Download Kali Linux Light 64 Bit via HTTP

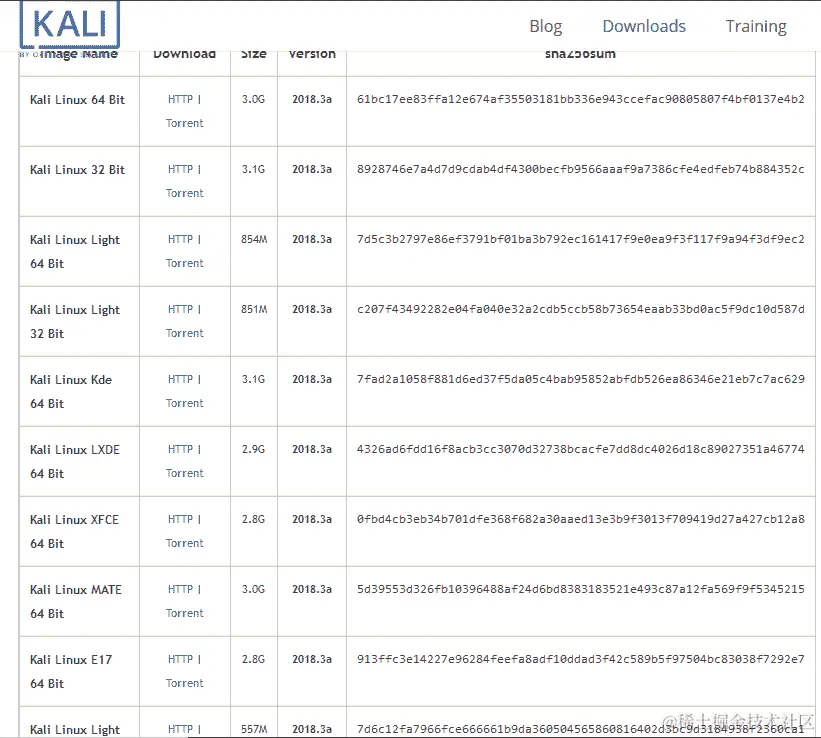[x=180, y=239]
